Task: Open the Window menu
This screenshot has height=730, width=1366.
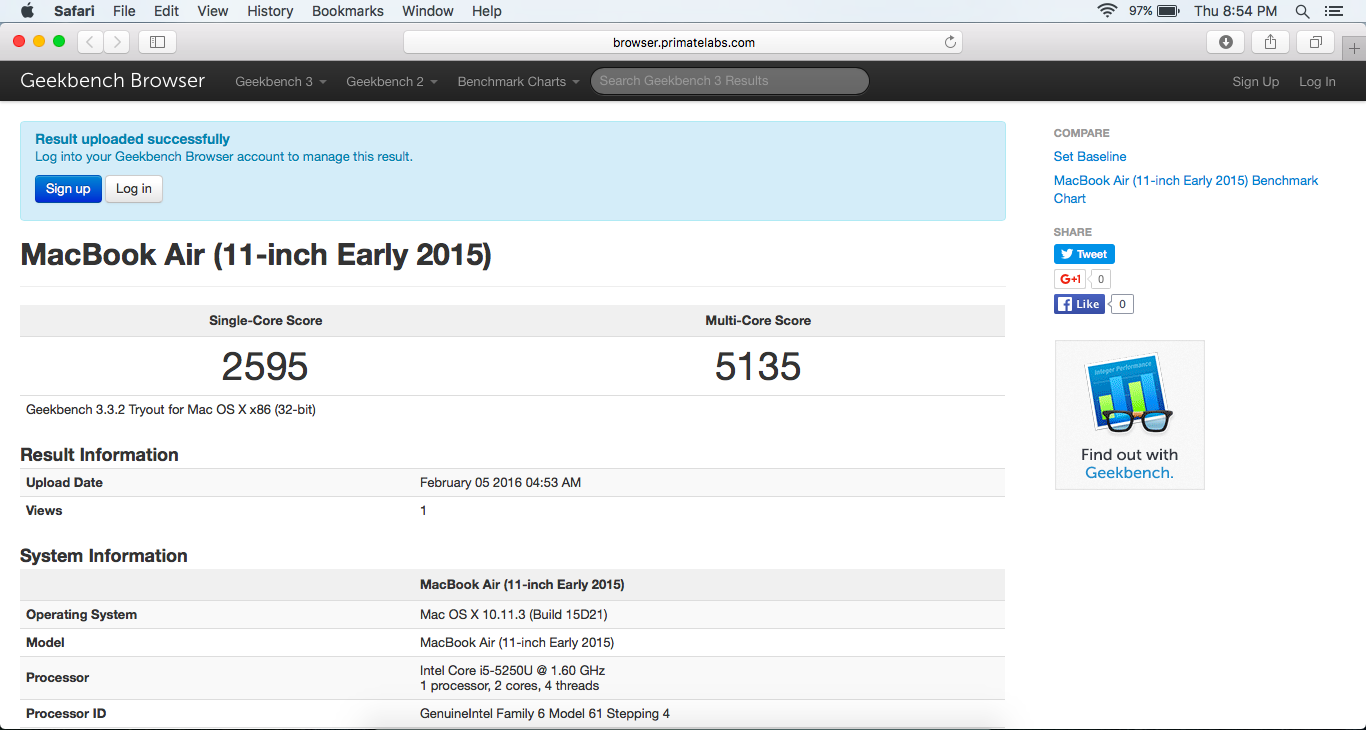Action: coord(428,11)
